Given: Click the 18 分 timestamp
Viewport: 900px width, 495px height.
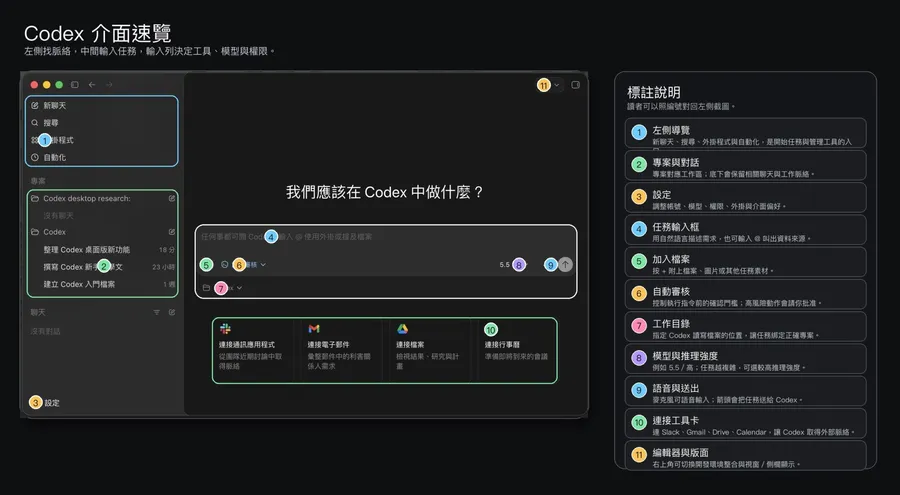Looking at the screenshot, I should (167, 250).
